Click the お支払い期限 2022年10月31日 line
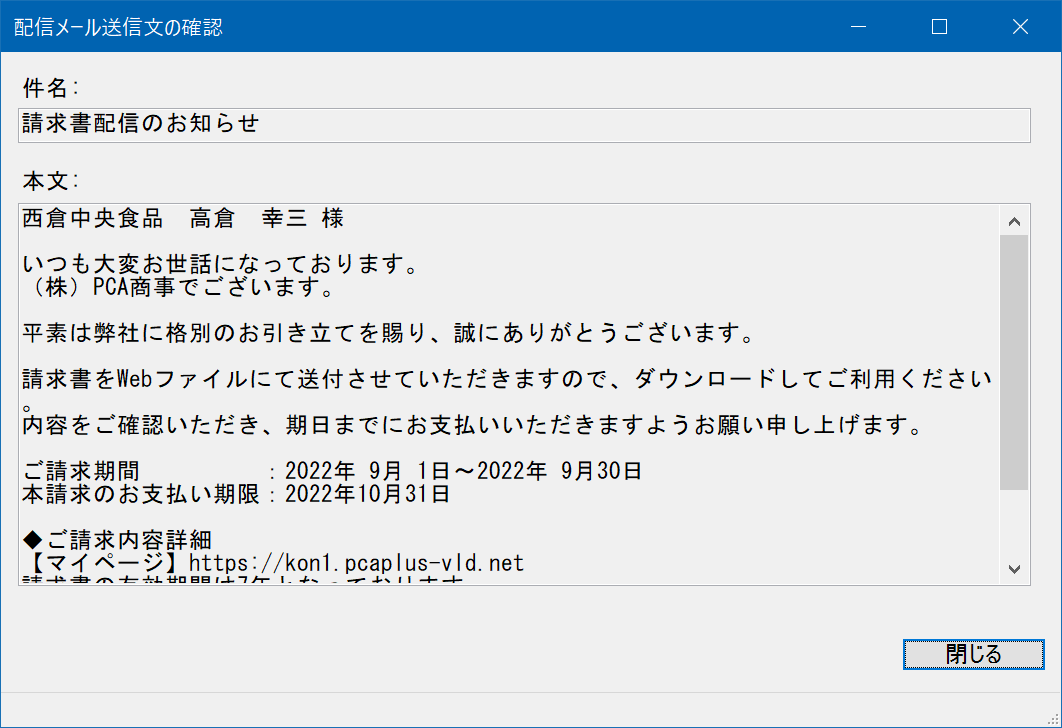The width and height of the screenshot is (1062, 728). tap(236, 494)
